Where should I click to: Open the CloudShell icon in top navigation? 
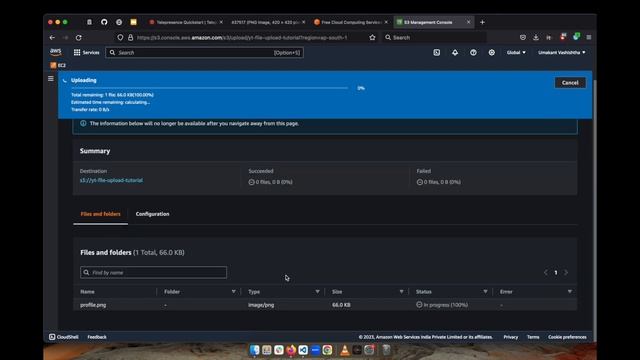[436, 53]
